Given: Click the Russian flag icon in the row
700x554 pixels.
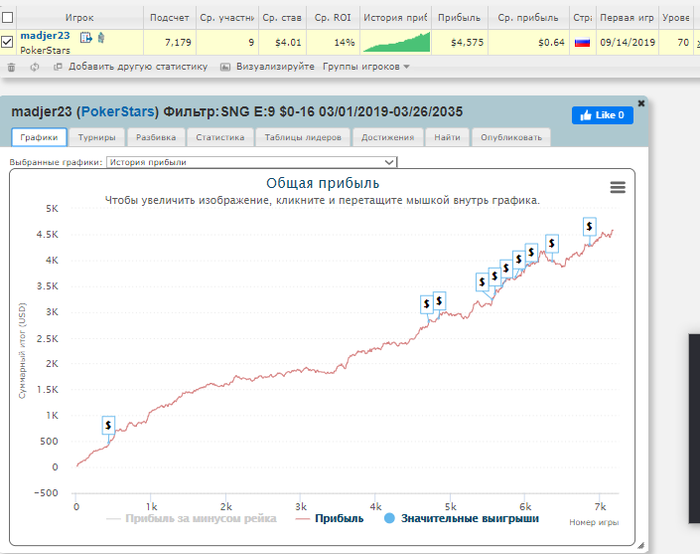Looking at the screenshot, I should [582, 42].
